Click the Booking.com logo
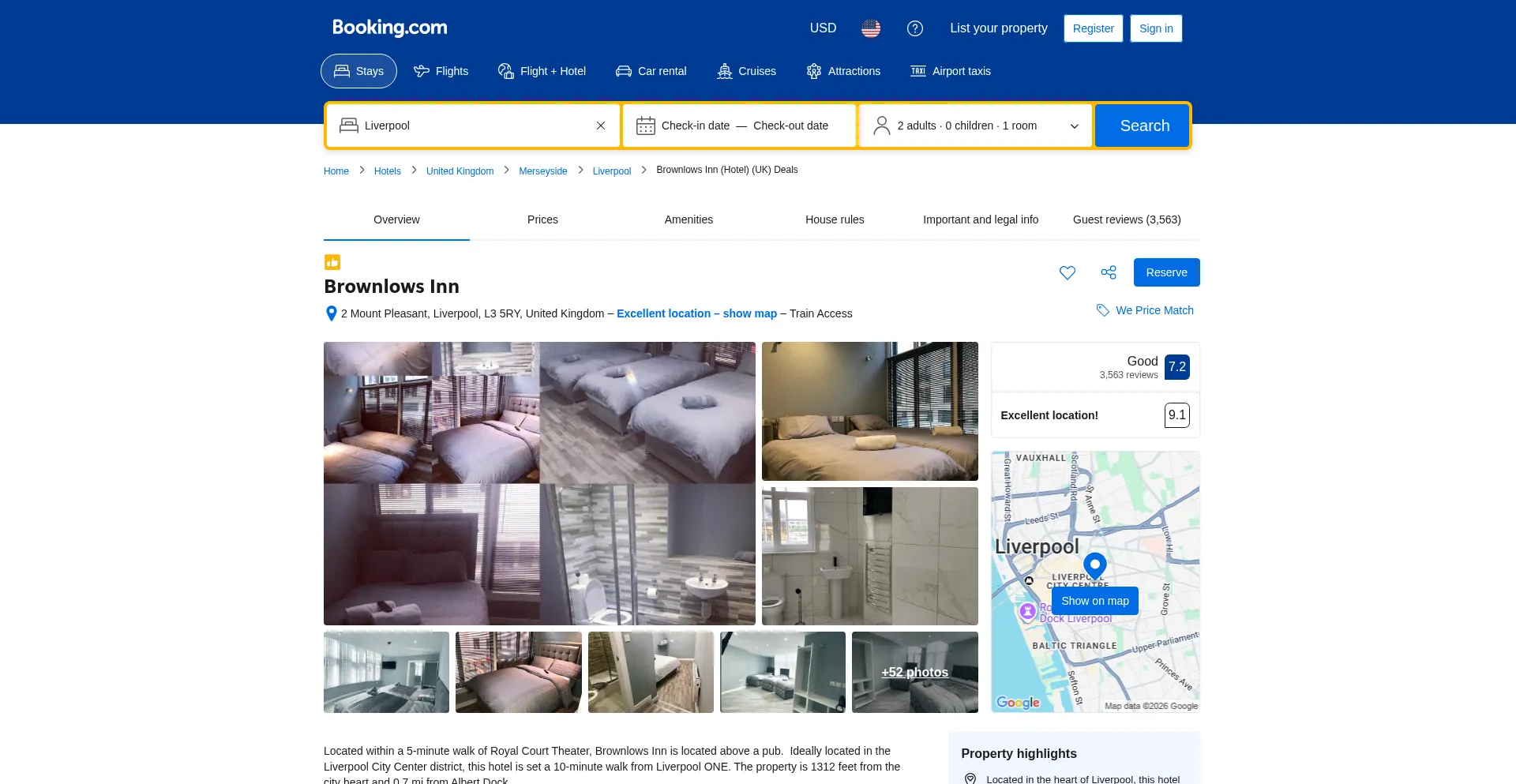Viewport: 1516px width, 784px height. point(389,28)
